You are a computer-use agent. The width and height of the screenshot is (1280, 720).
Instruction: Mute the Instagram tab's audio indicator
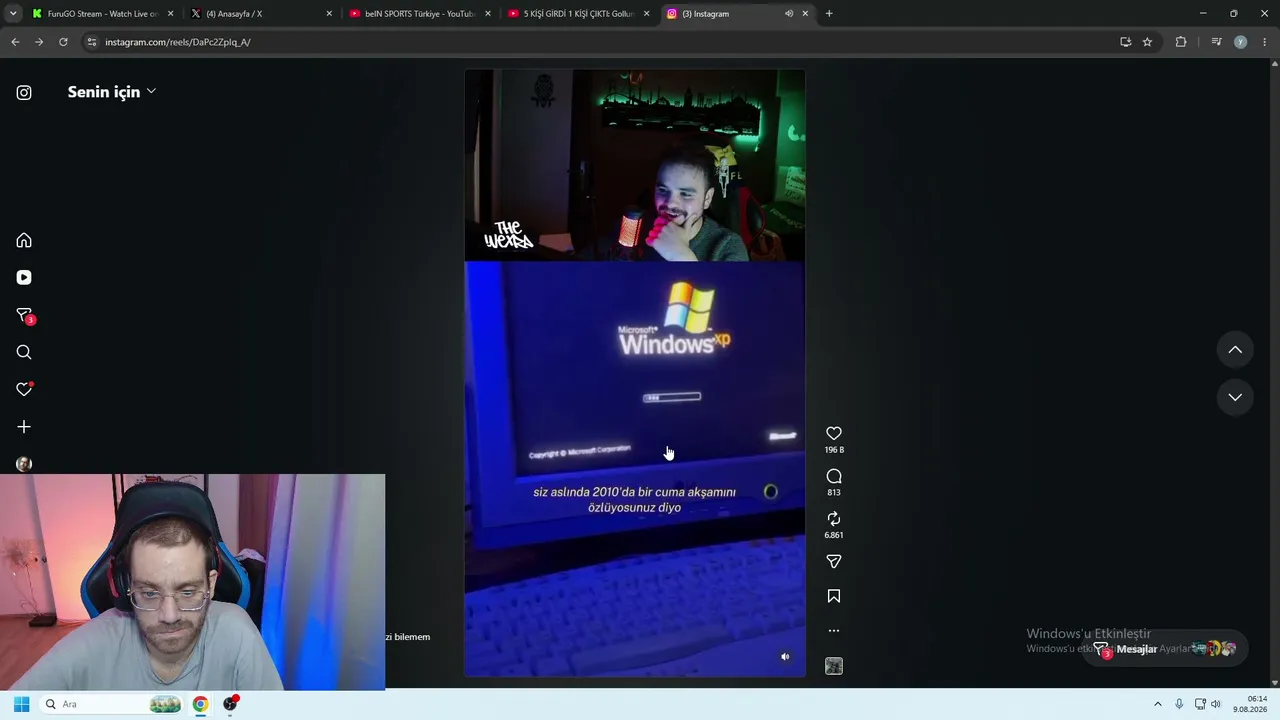point(788,14)
